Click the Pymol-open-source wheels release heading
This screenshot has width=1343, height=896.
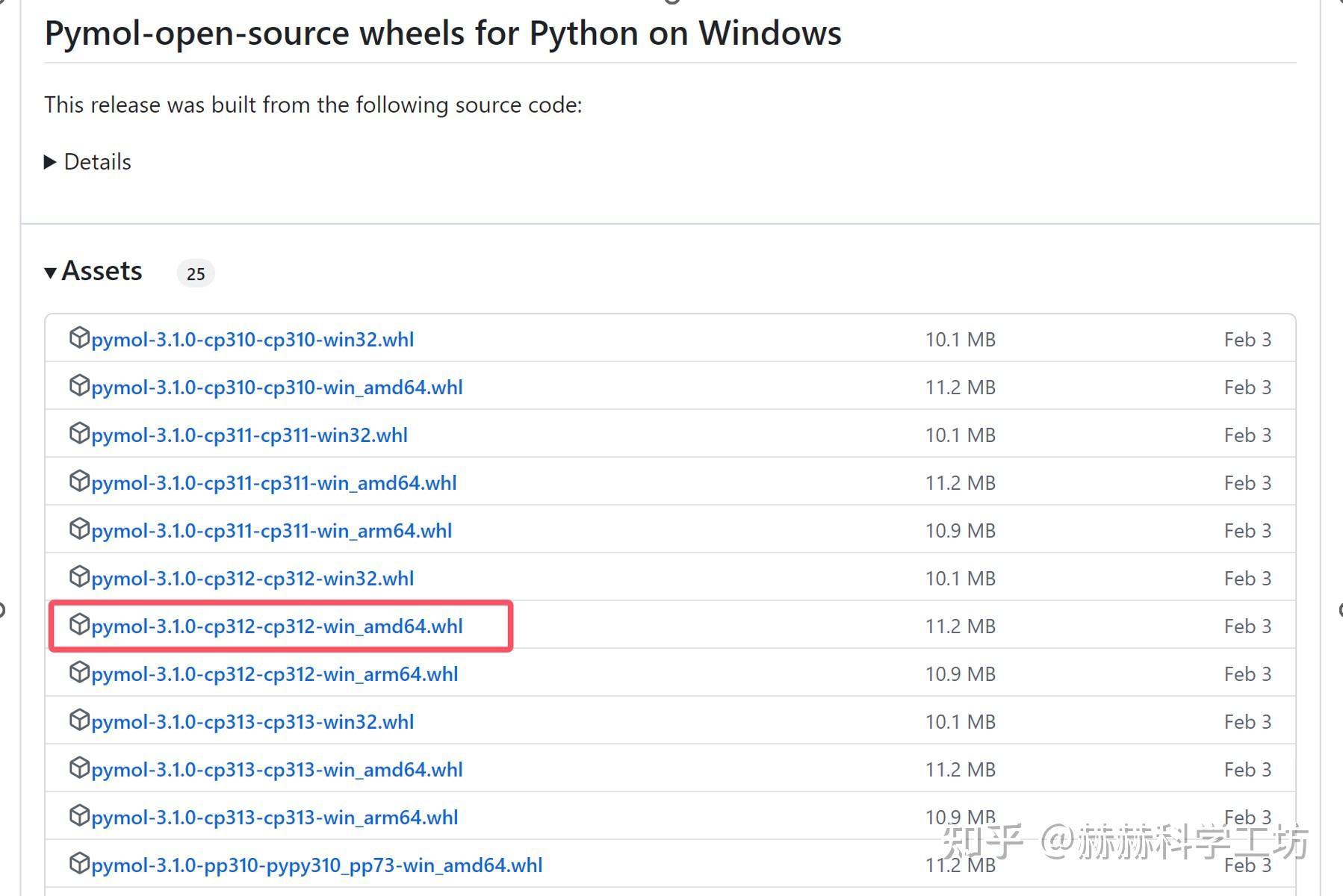(x=443, y=34)
